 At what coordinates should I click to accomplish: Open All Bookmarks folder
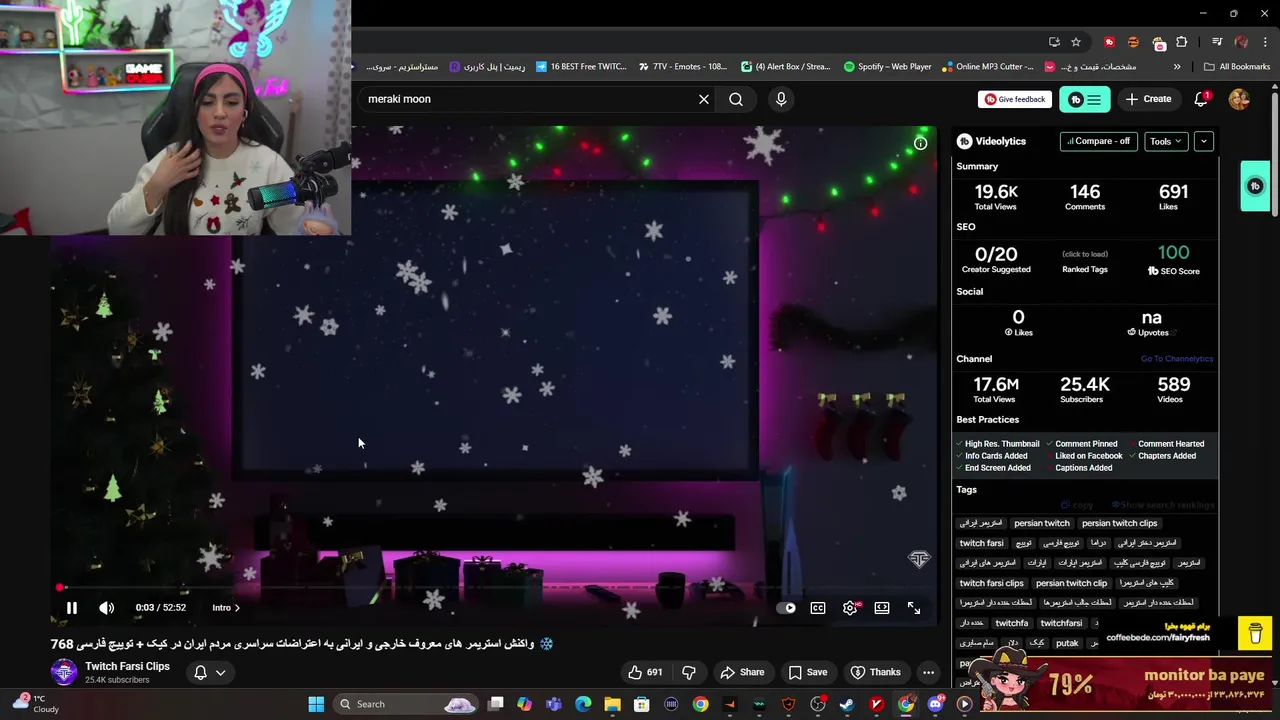tap(1238, 67)
